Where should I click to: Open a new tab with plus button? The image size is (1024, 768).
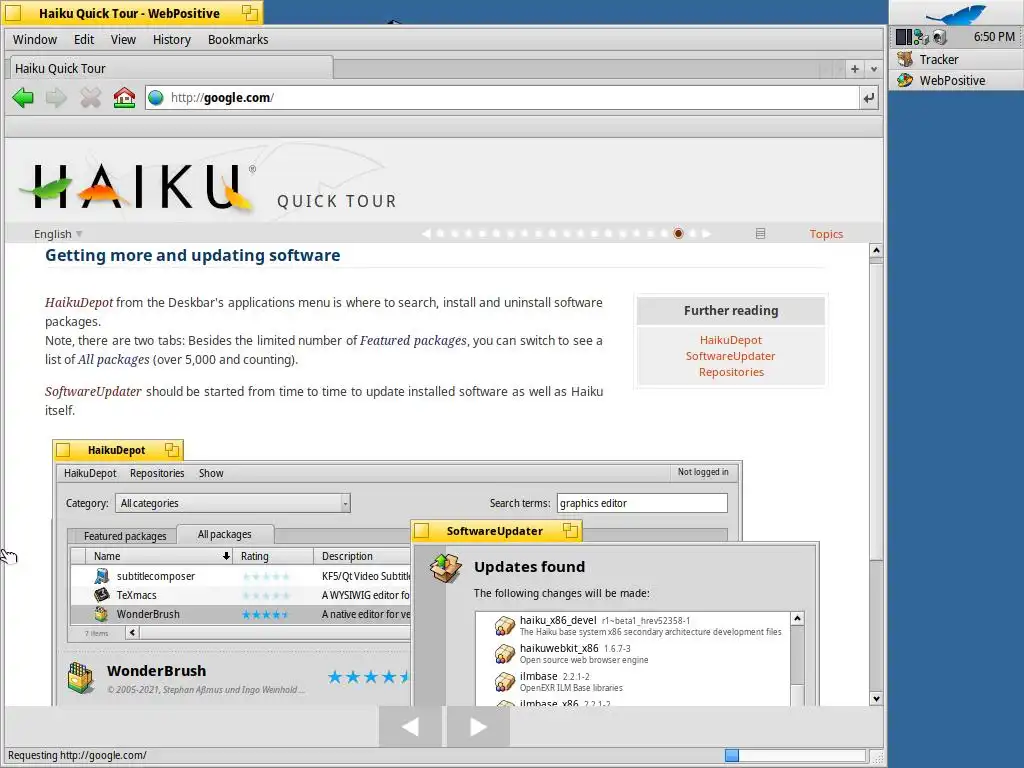[x=854, y=69]
